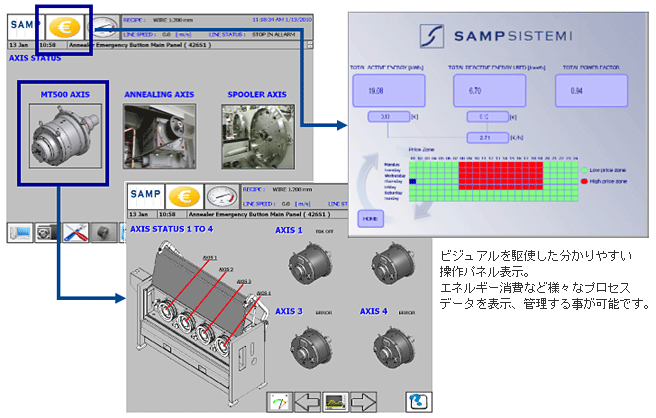This screenshot has height=418, width=656.
Task: Select the total power factor field showing 0.94
Action: (592, 91)
